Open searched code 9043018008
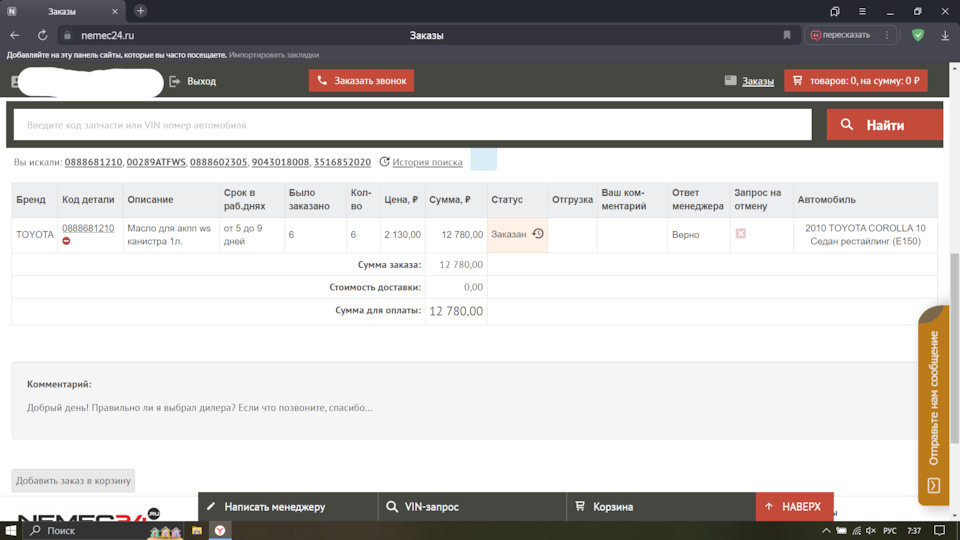Viewport: 960px width, 540px height. click(280, 162)
